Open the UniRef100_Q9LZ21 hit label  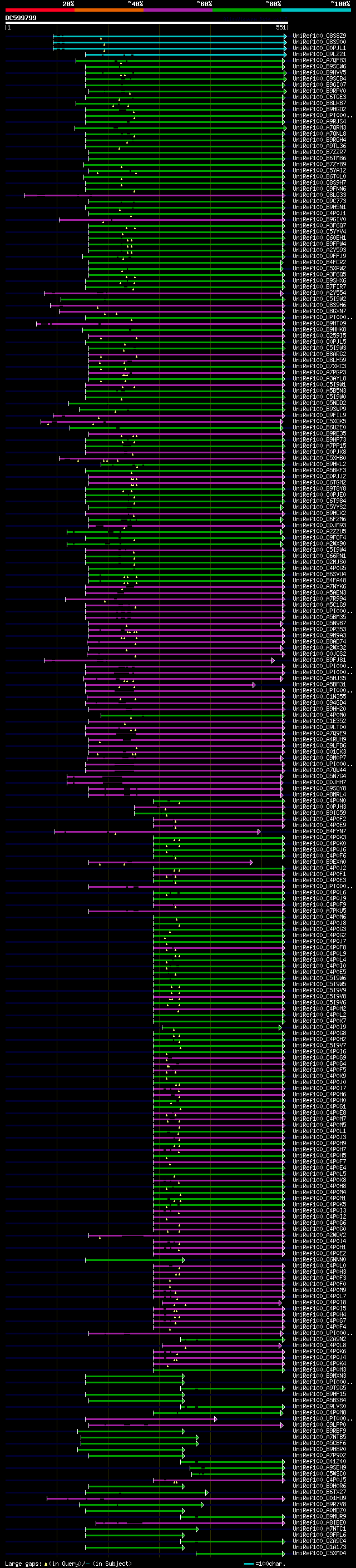click(319, 54)
